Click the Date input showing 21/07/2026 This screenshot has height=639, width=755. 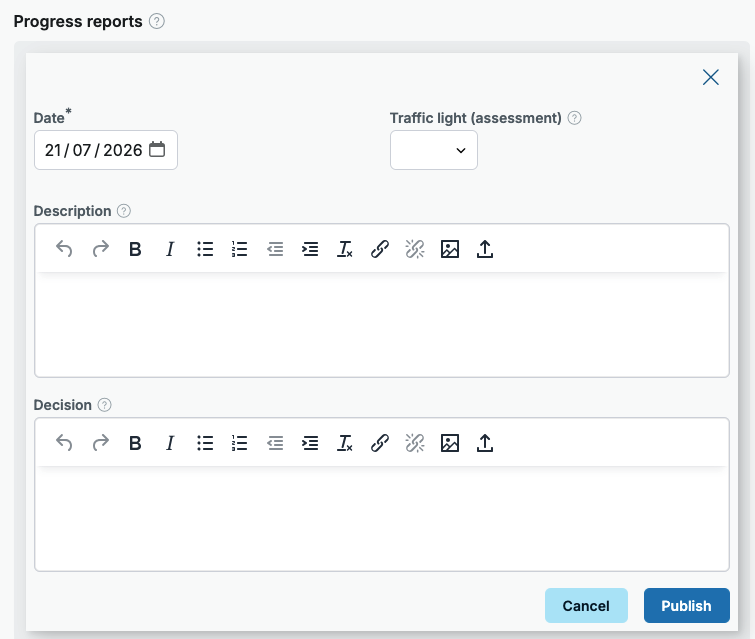point(106,150)
